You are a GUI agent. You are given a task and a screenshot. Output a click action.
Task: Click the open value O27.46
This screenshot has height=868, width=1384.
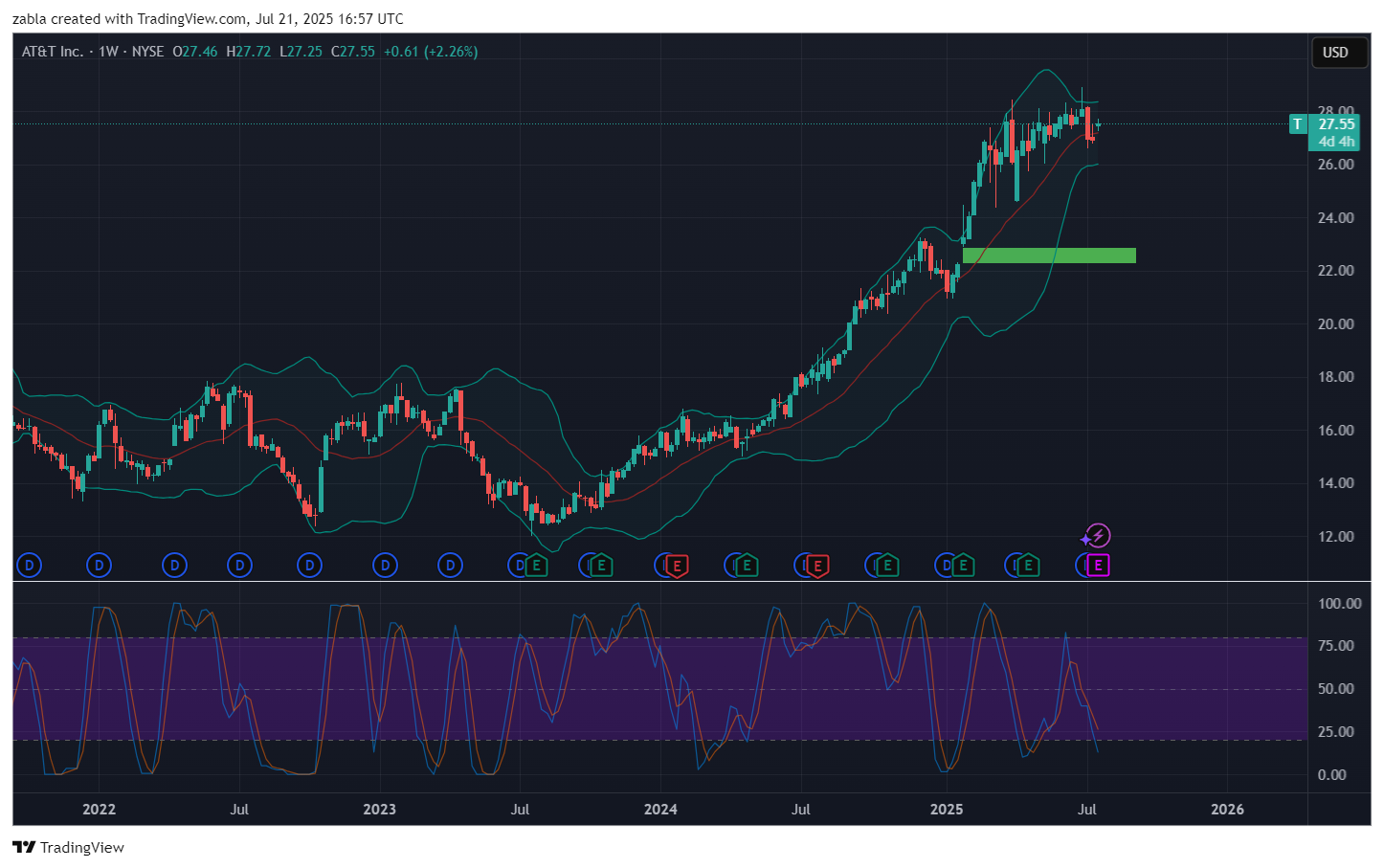point(195,52)
